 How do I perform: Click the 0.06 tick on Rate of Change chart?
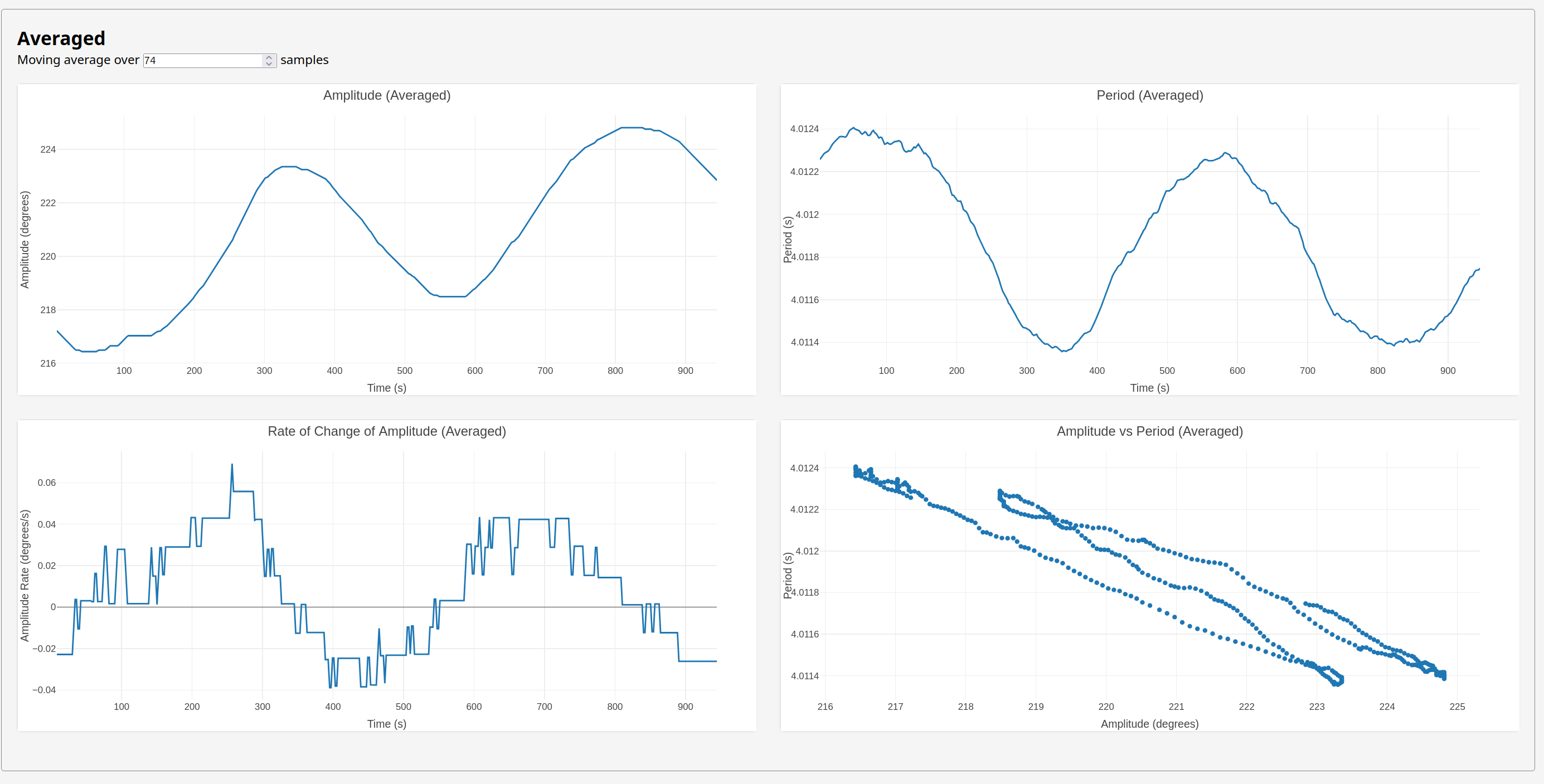pyautogui.click(x=46, y=483)
